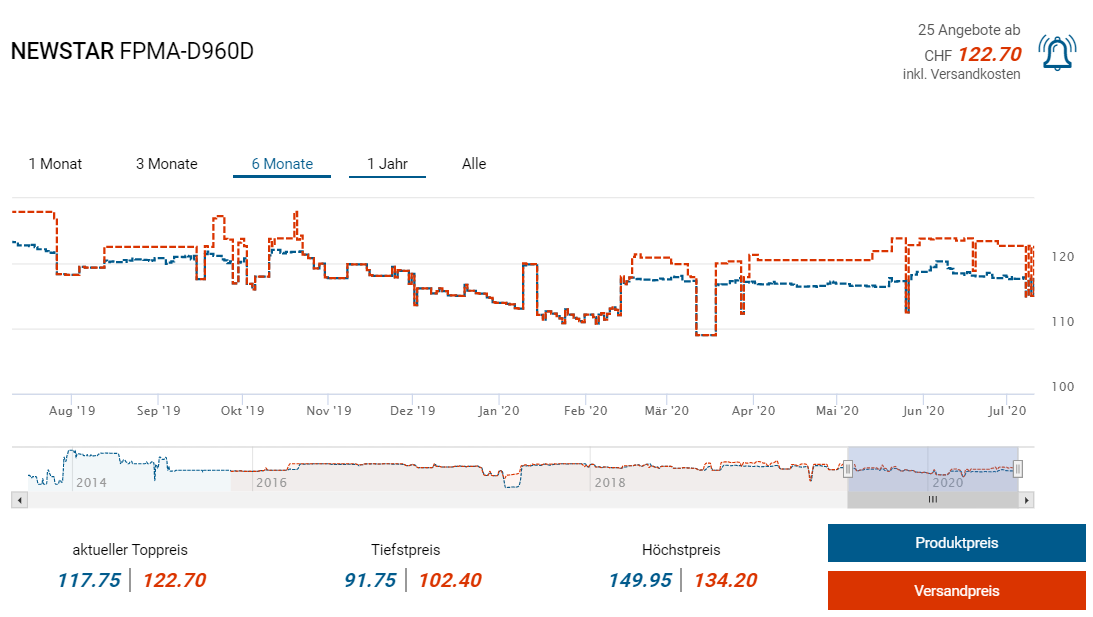Click the scrollbar right arrow
Screen dimensions: 1093x617
pyautogui.click(x=1026, y=499)
